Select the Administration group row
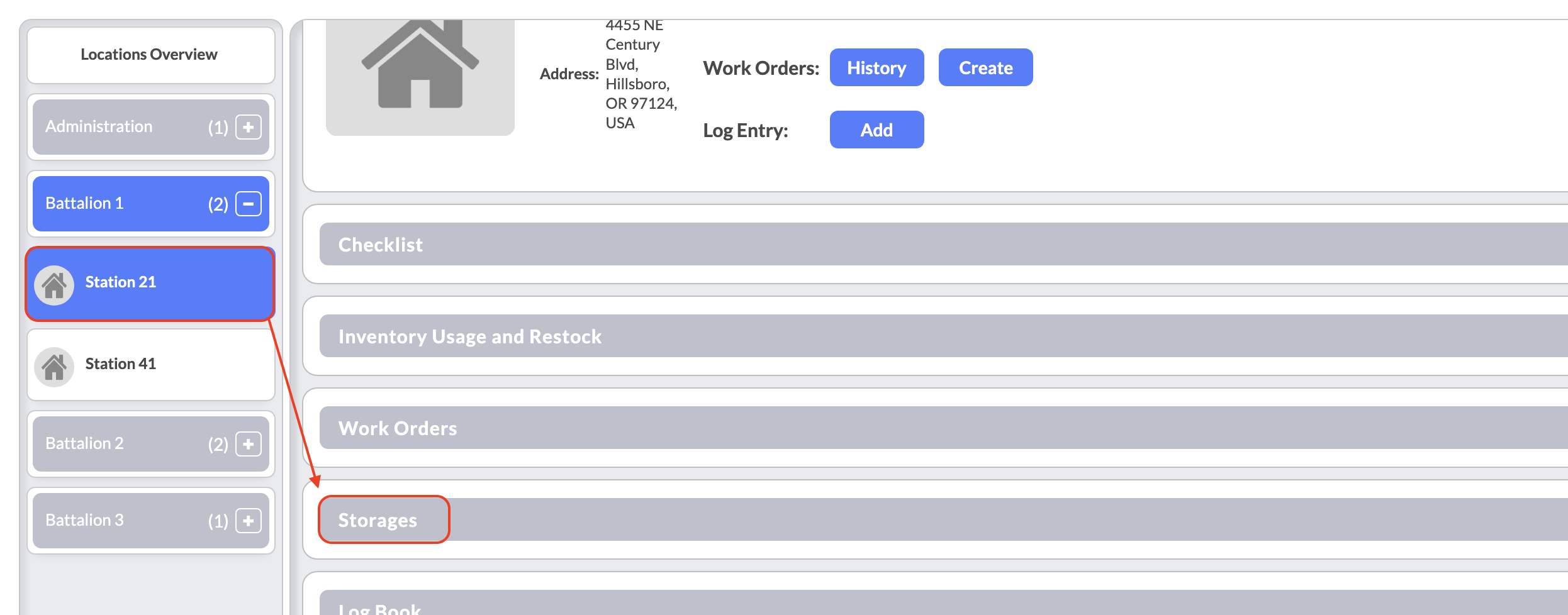The height and width of the screenshot is (615, 1568). [x=151, y=127]
